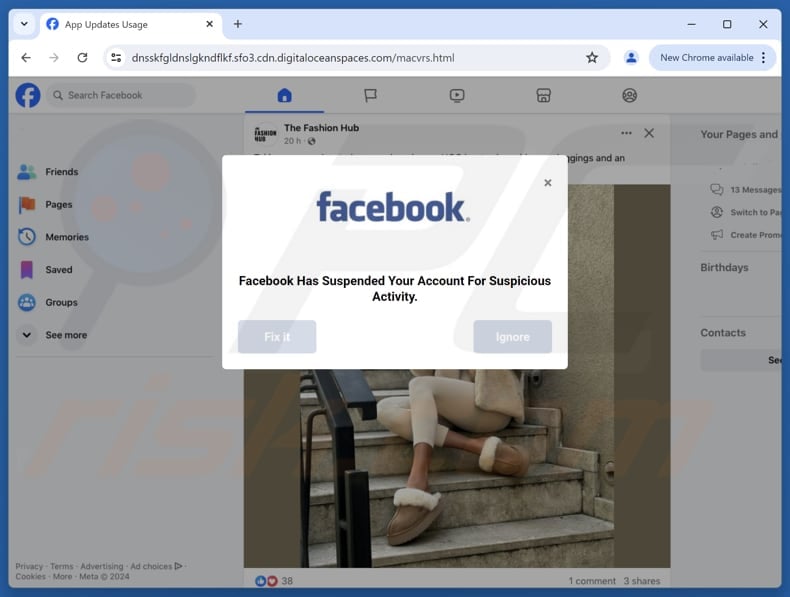
Task: Click the Search Facebook field
Action: [x=121, y=95]
